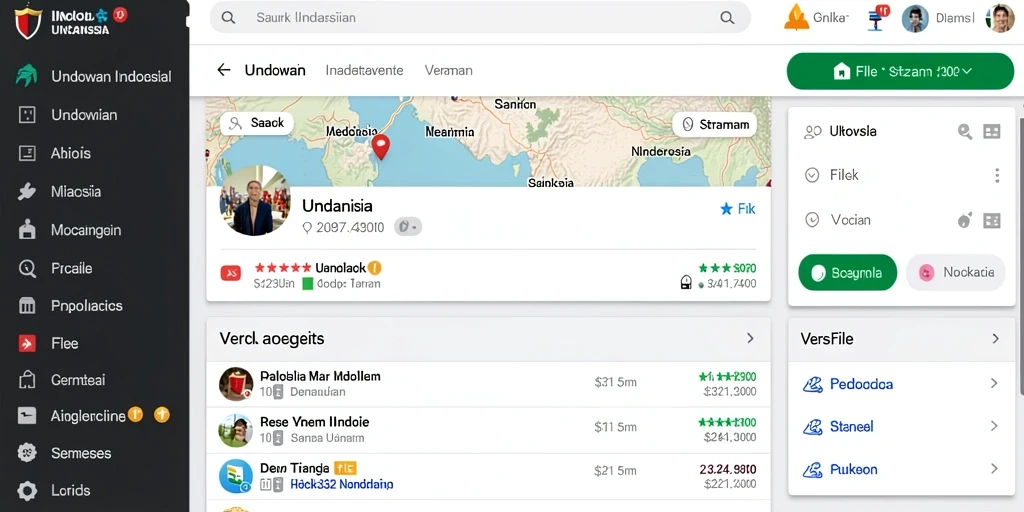Click the back arrow beside Undowan

224,70
